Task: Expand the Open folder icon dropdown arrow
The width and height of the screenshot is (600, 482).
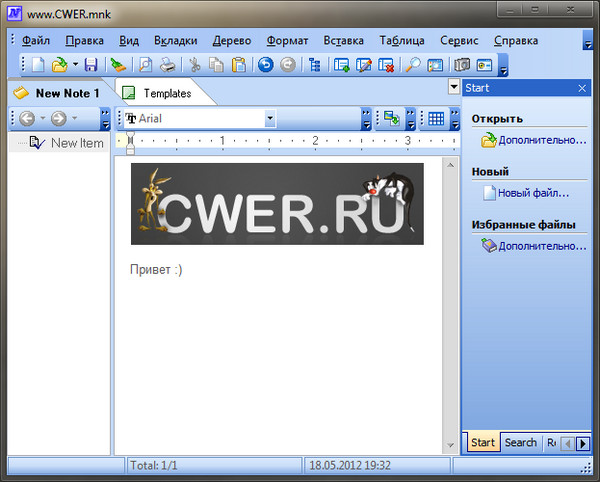Action: pos(75,65)
